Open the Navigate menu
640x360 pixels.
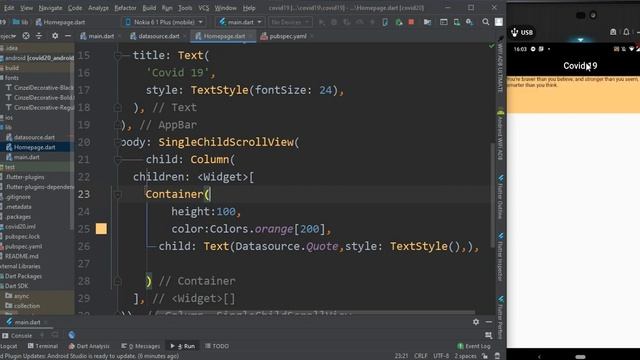tap(50, 8)
